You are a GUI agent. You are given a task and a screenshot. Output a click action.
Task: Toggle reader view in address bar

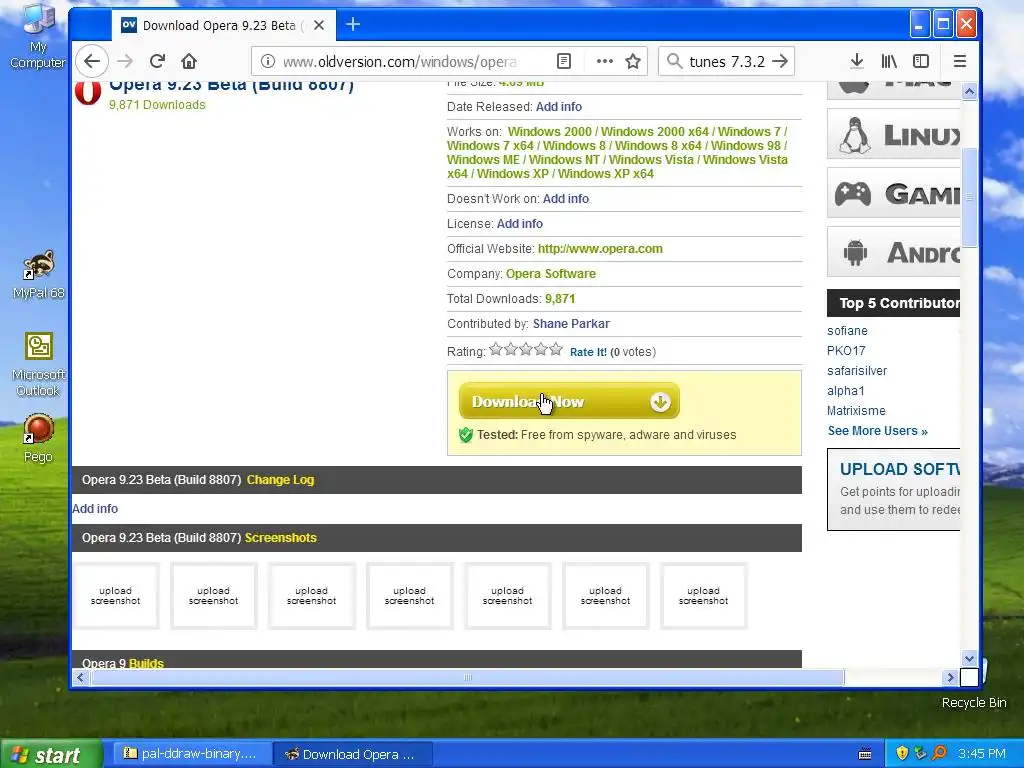pyautogui.click(x=564, y=61)
